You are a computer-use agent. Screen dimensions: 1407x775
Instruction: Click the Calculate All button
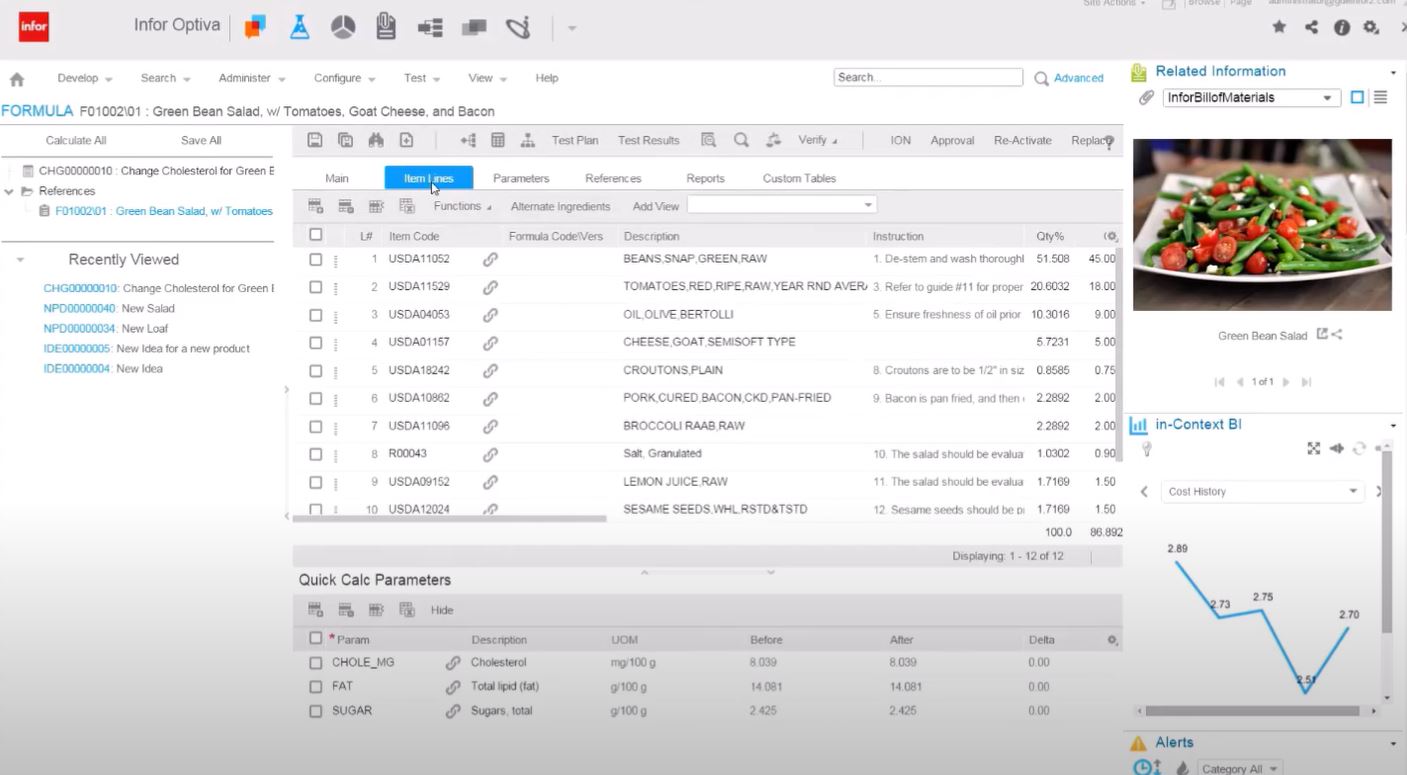[75, 140]
